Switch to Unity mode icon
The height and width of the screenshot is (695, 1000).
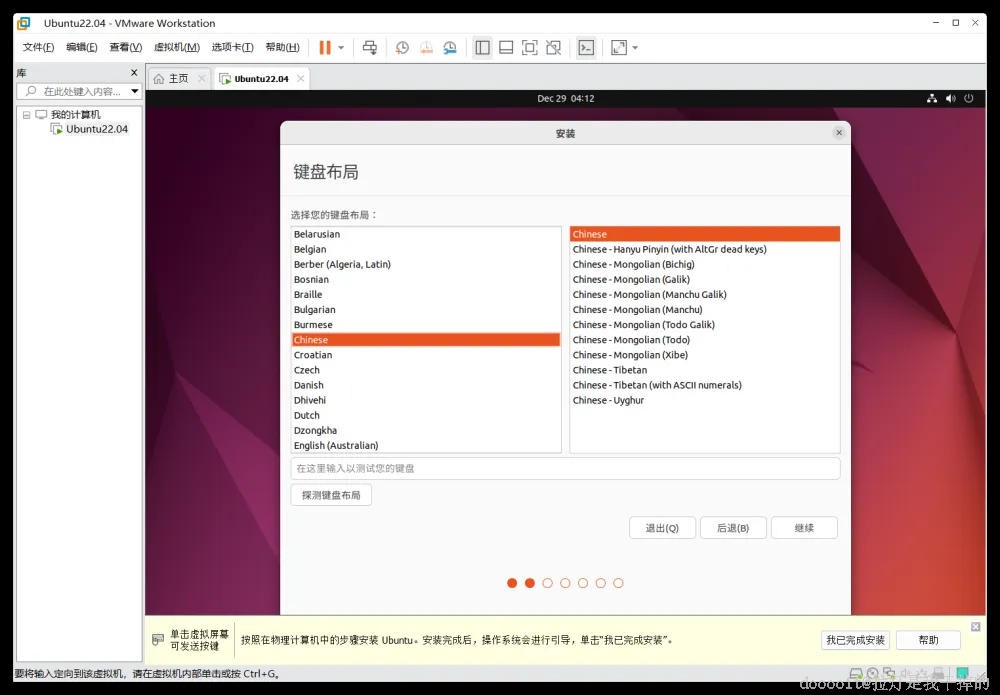pyautogui.click(x=554, y=48)
